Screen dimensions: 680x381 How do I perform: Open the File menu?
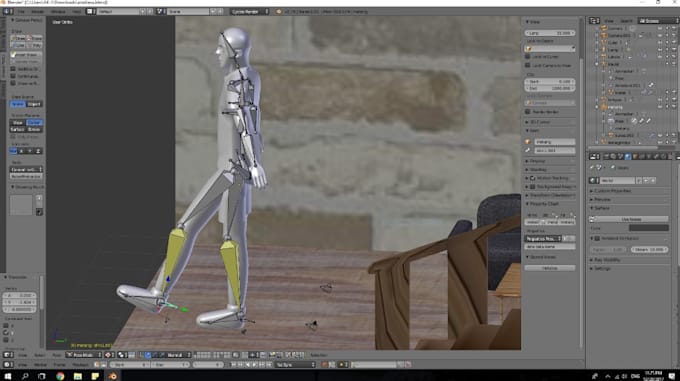[21, 12]
